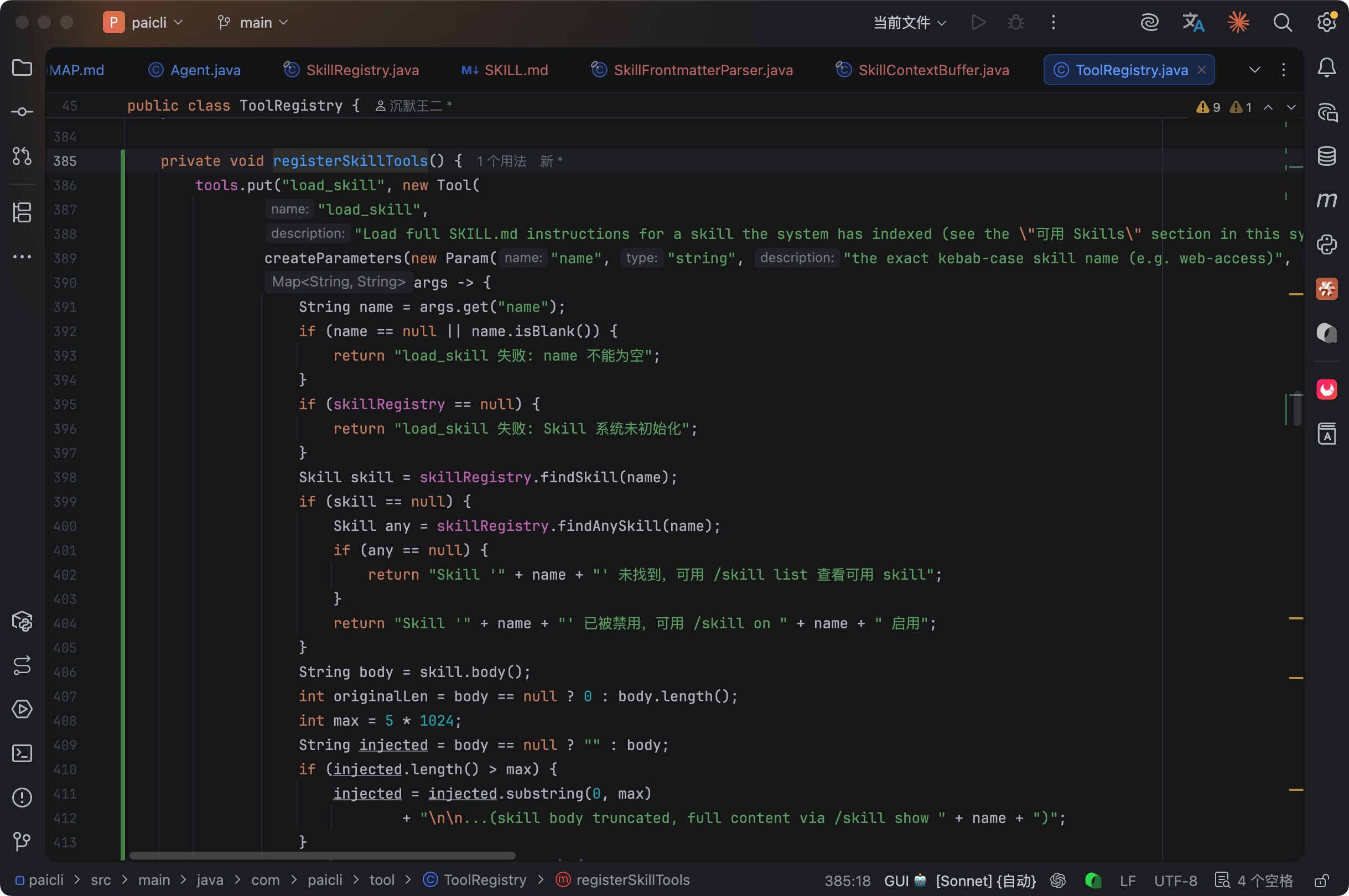The width and height of the screenshot is (1349, 896).
Task: Switch to SKILL.md tab
Action: (x=504, y=70)
